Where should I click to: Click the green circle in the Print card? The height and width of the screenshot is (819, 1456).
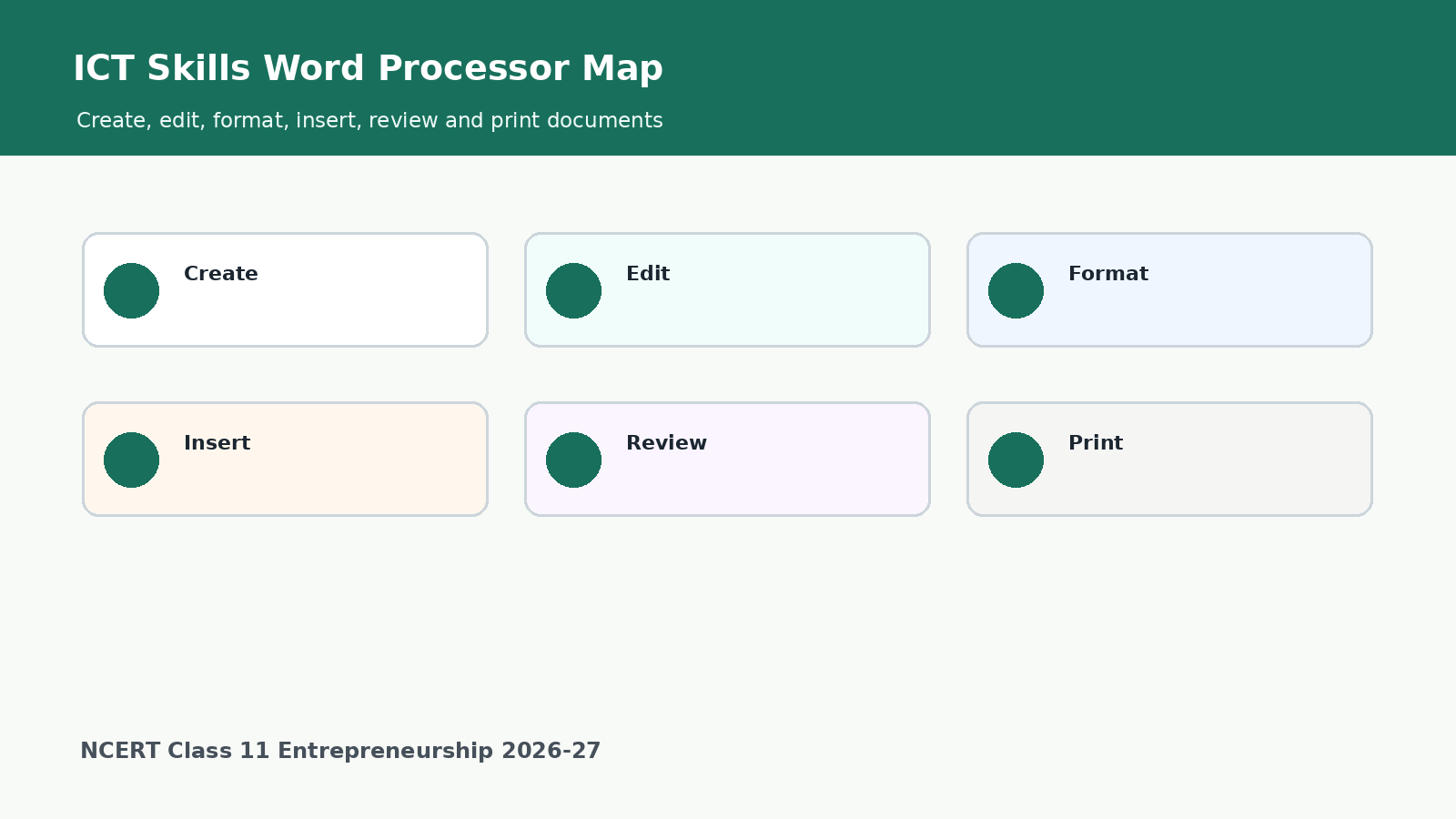(x=1016, y=460)
